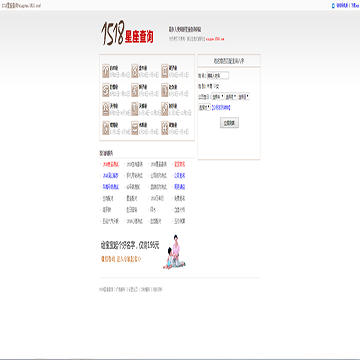Select the Libra scales zodiac icon
The width and height of the screenshot is (360, 360).
click(106, 109)
